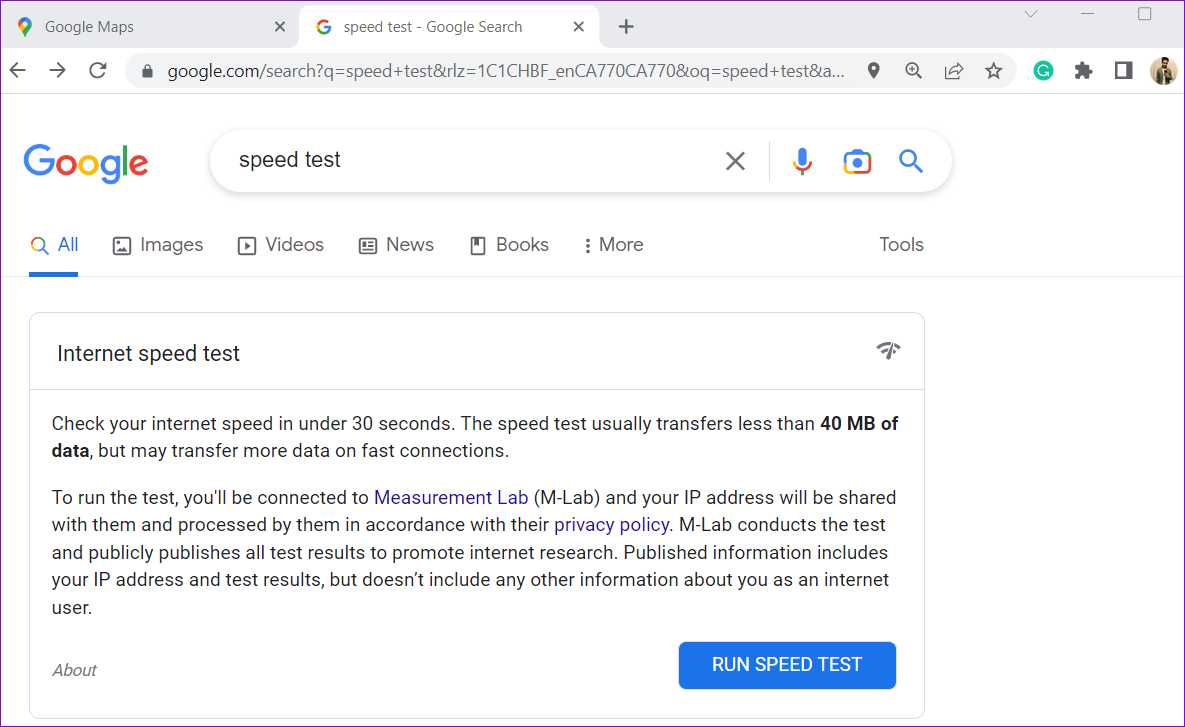Viewport: 1185px width, 727px height.
Task: Click the microphone voice search icon
Action: (x=802, y=161)
